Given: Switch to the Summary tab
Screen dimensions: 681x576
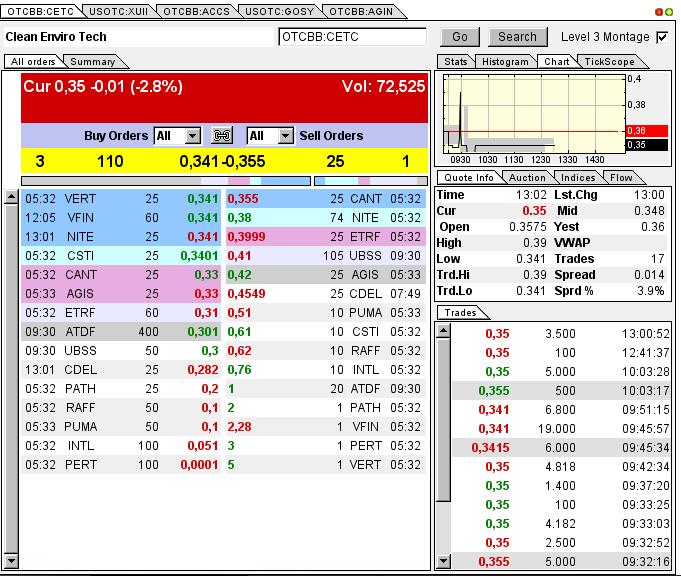Looking at the screenshot, I should click(x=92, y=62).
